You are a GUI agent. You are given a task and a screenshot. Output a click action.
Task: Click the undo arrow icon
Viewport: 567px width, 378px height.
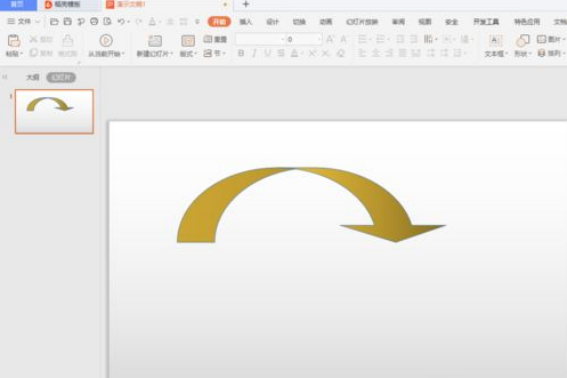pos(121,22)
